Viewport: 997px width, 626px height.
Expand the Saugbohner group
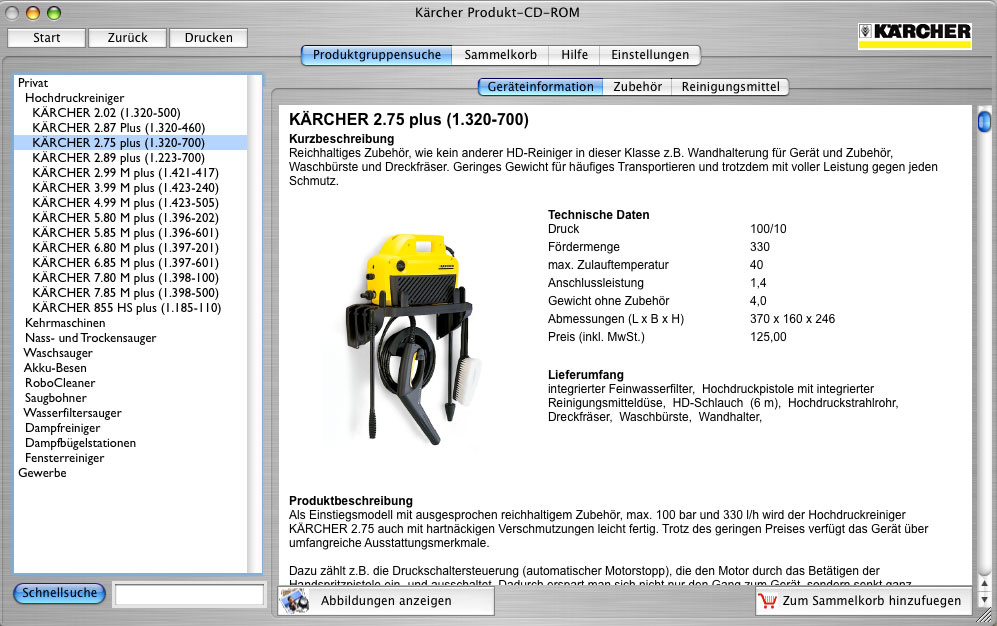[x=55, y=398]
